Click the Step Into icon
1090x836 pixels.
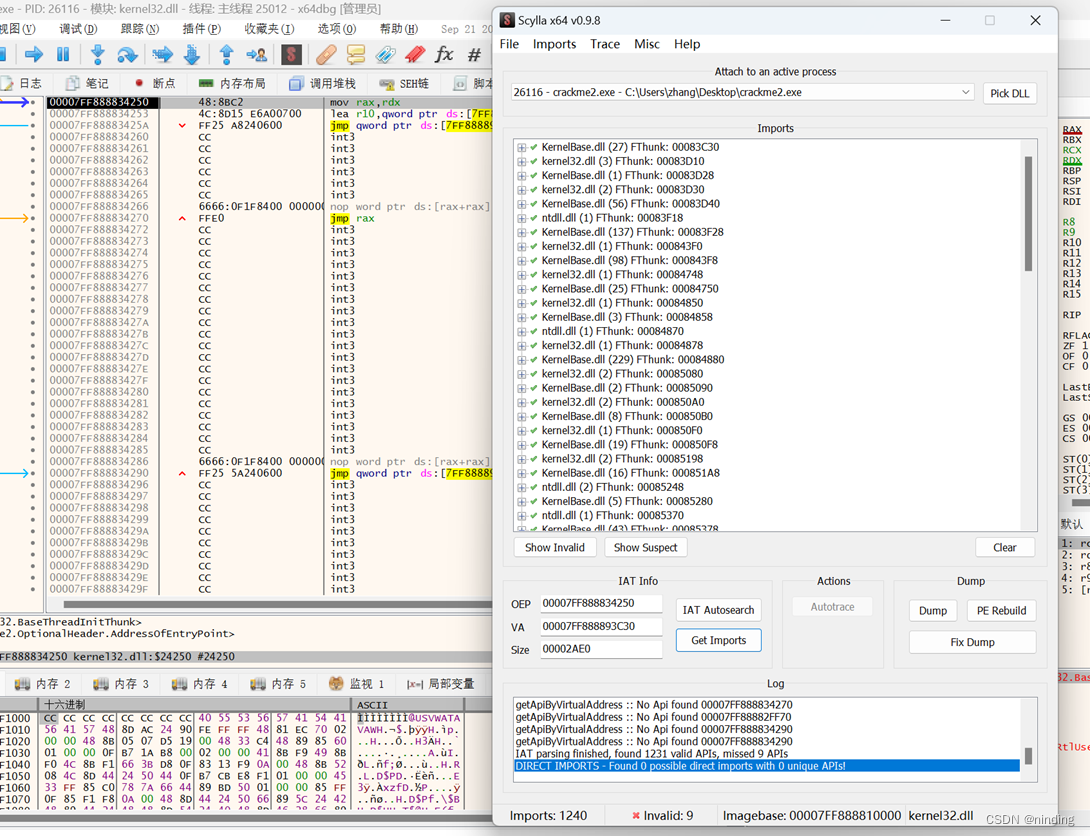click(98, 54)
